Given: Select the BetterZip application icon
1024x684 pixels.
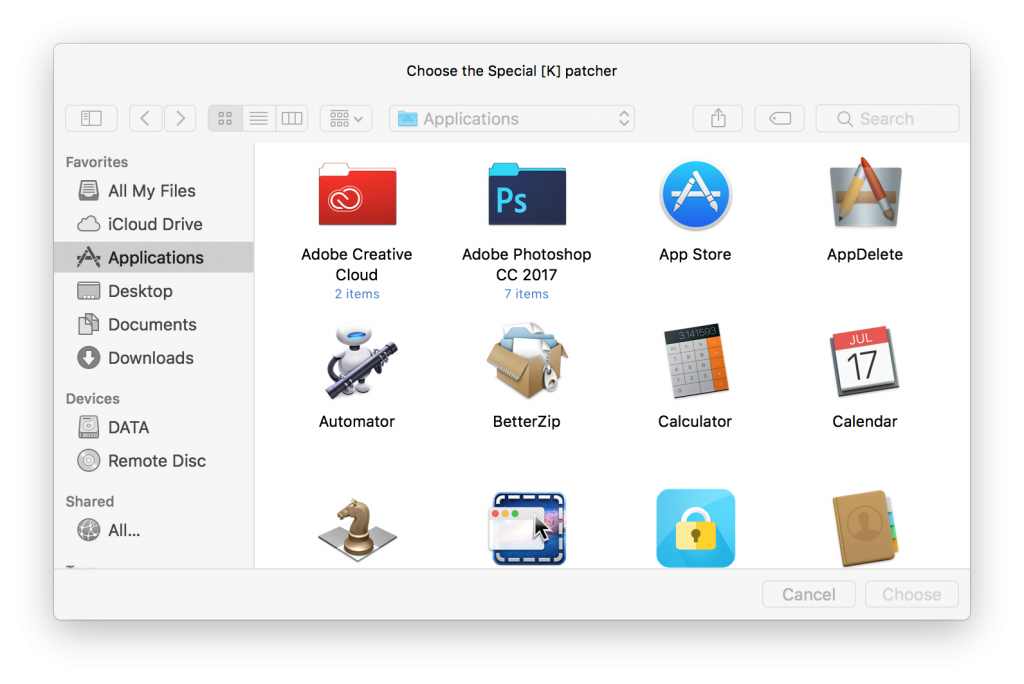Looking at the screenshot, I should tap(527, 362).
